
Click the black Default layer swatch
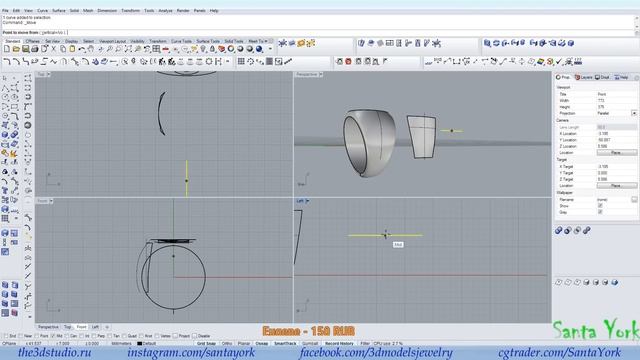point(140,344)
